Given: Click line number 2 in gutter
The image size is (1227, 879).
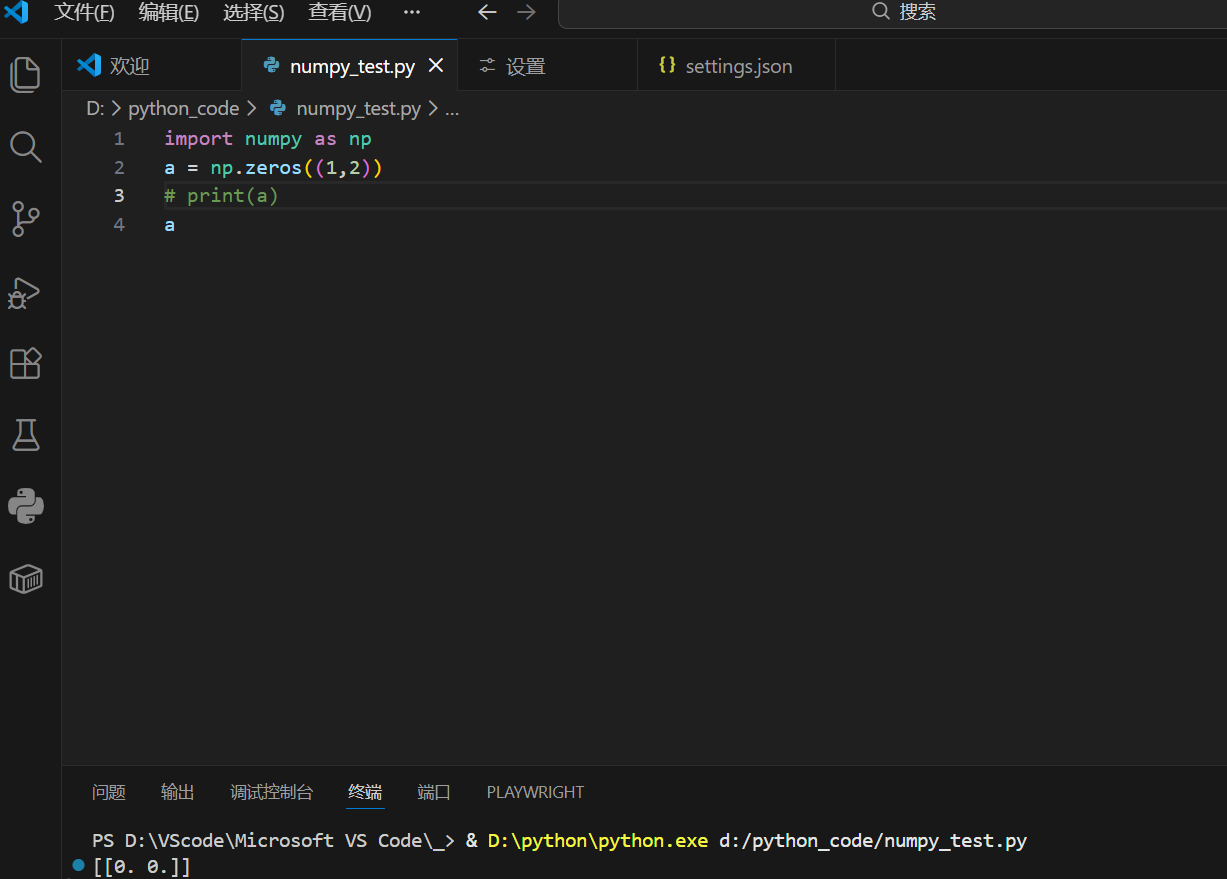Looking at the screenshot, I should pyautogui.click(x=119, y=167).
